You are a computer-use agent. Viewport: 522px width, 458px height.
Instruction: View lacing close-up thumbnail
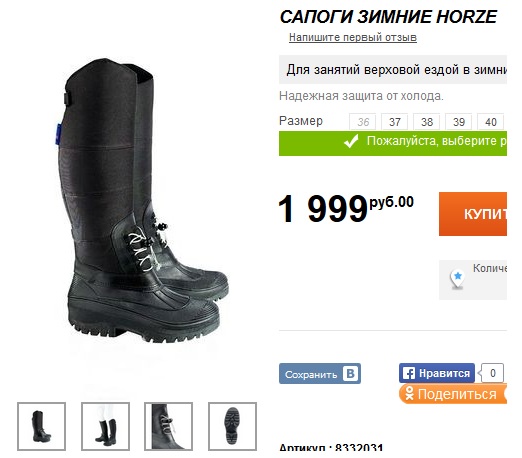(x=168, y=426)
